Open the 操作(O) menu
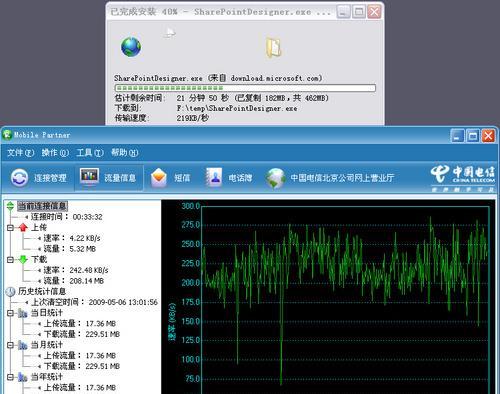 pos(55,153)
